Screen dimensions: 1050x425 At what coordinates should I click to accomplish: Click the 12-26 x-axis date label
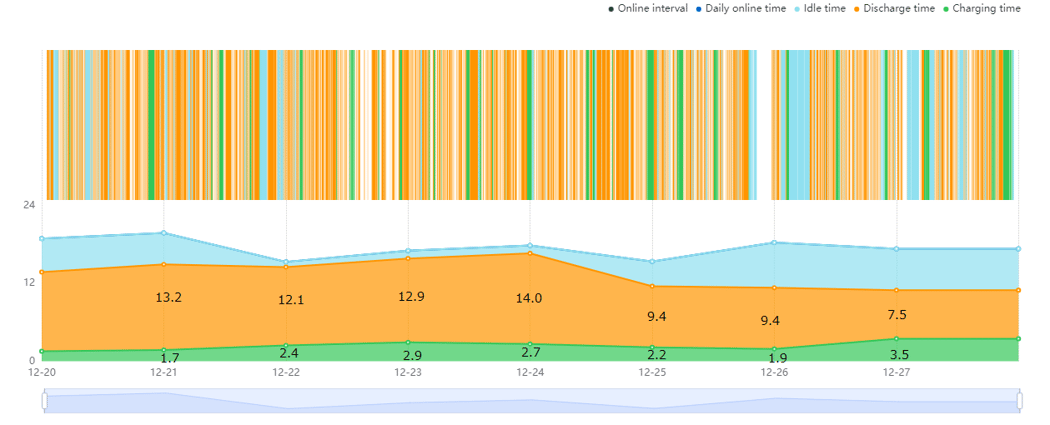tap(774, 371)
